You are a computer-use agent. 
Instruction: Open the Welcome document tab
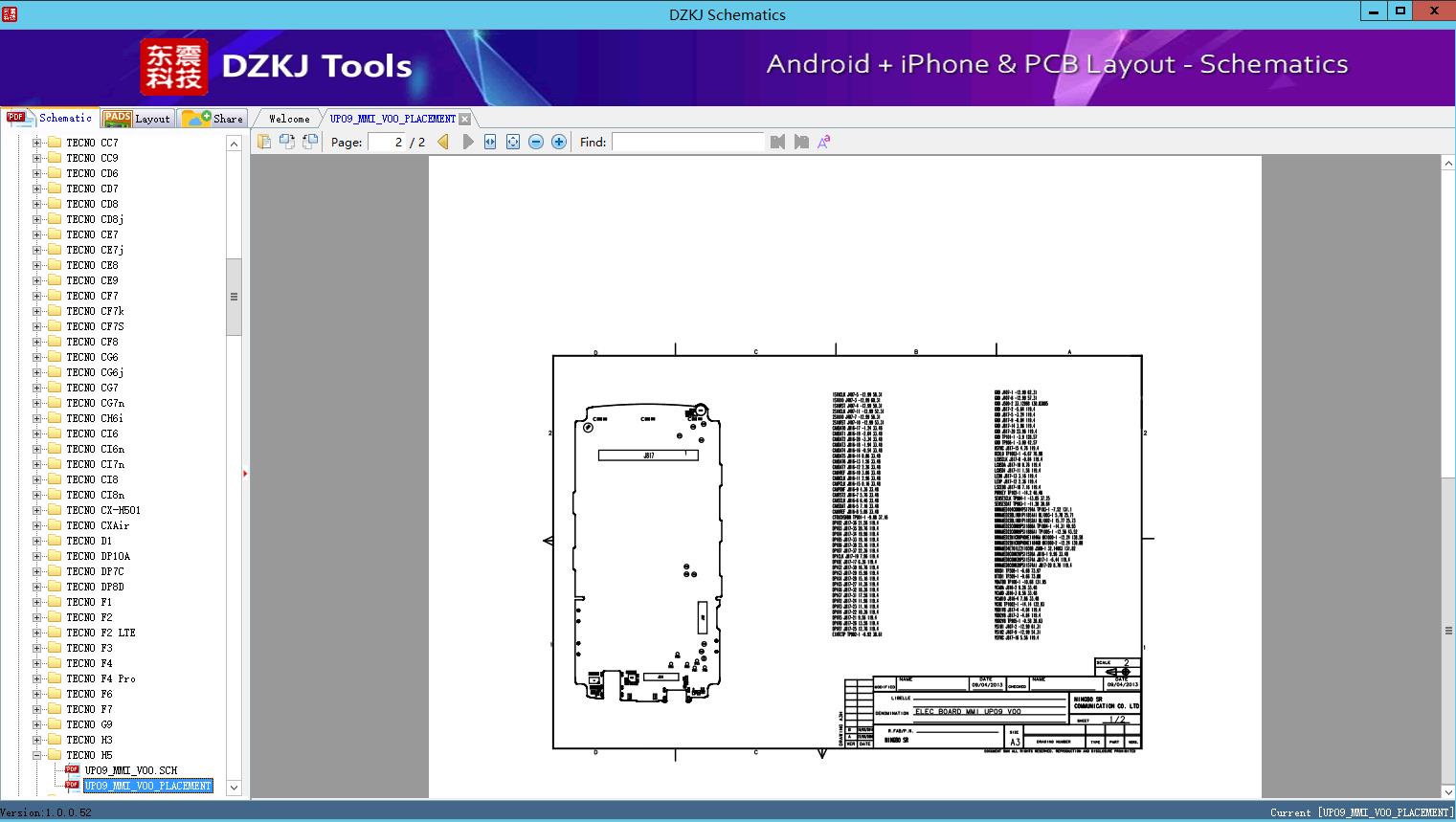coord(289,119)
